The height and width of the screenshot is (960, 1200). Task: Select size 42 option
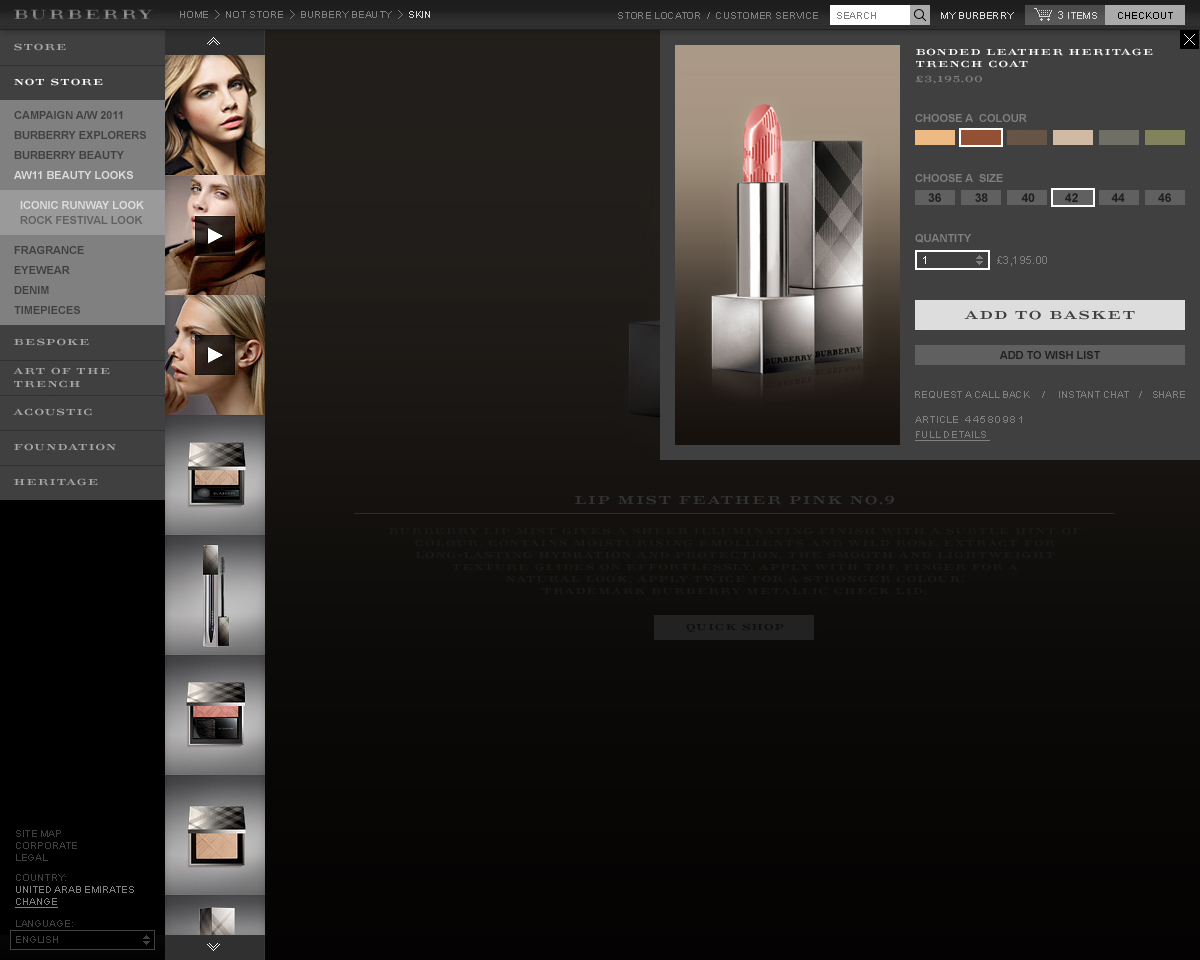1072,198
